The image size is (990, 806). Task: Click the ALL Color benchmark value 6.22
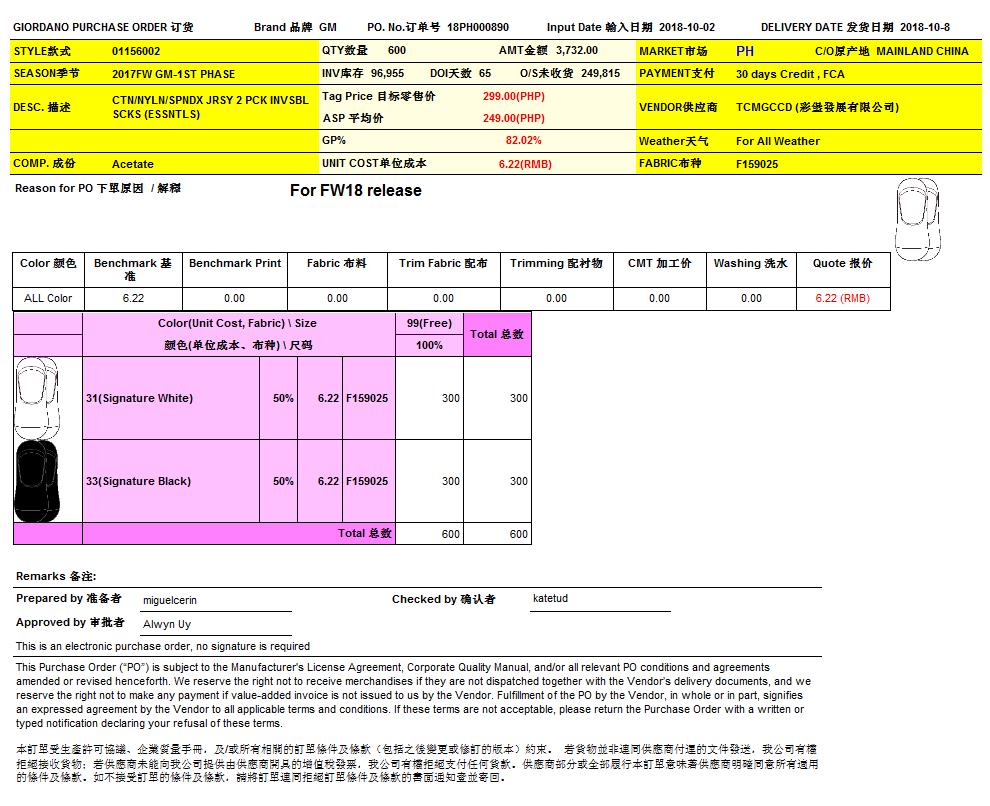pyautogui.click(x=133, y=298)
